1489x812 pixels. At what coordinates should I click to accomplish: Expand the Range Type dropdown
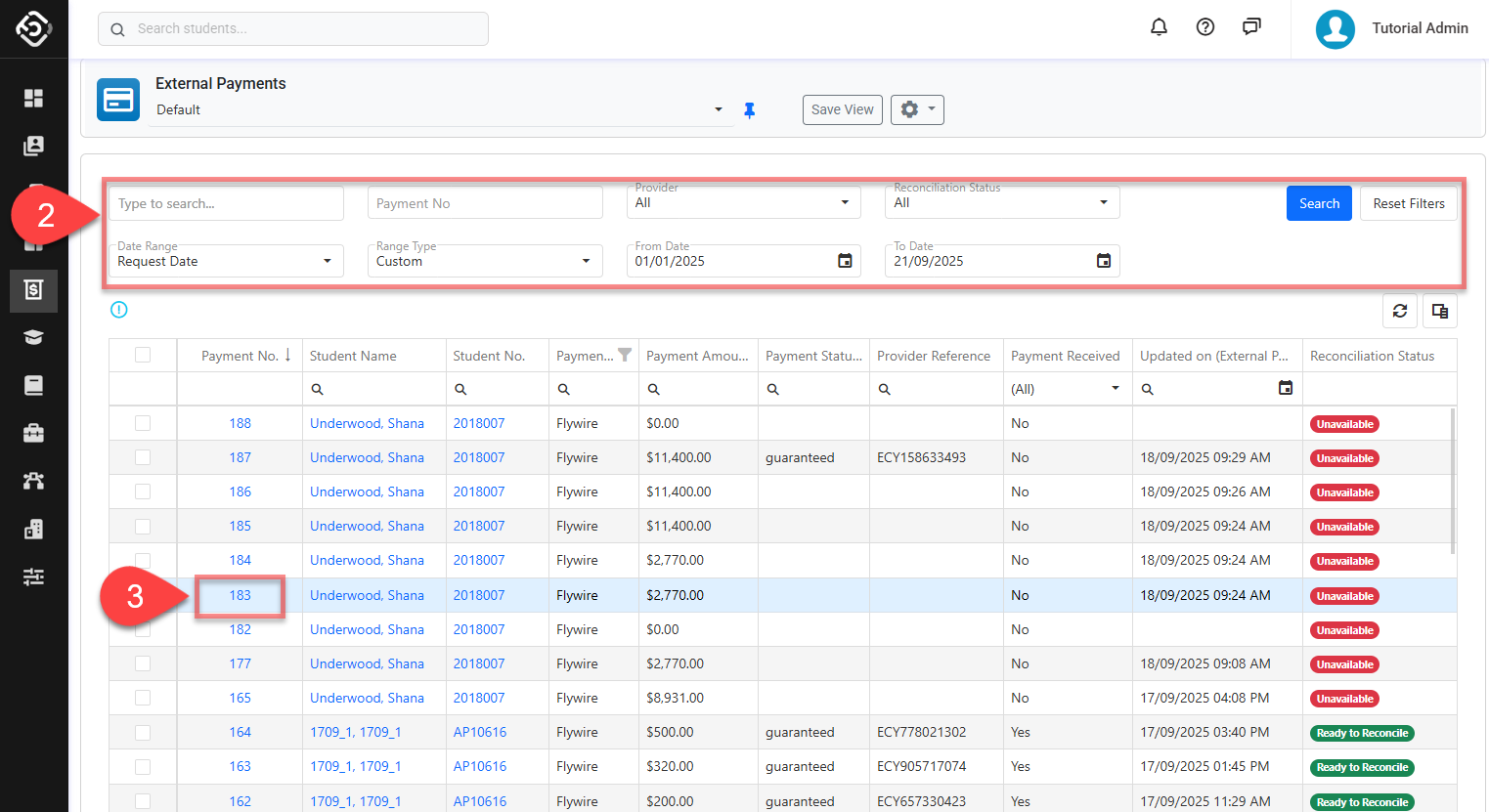(484, 261)
